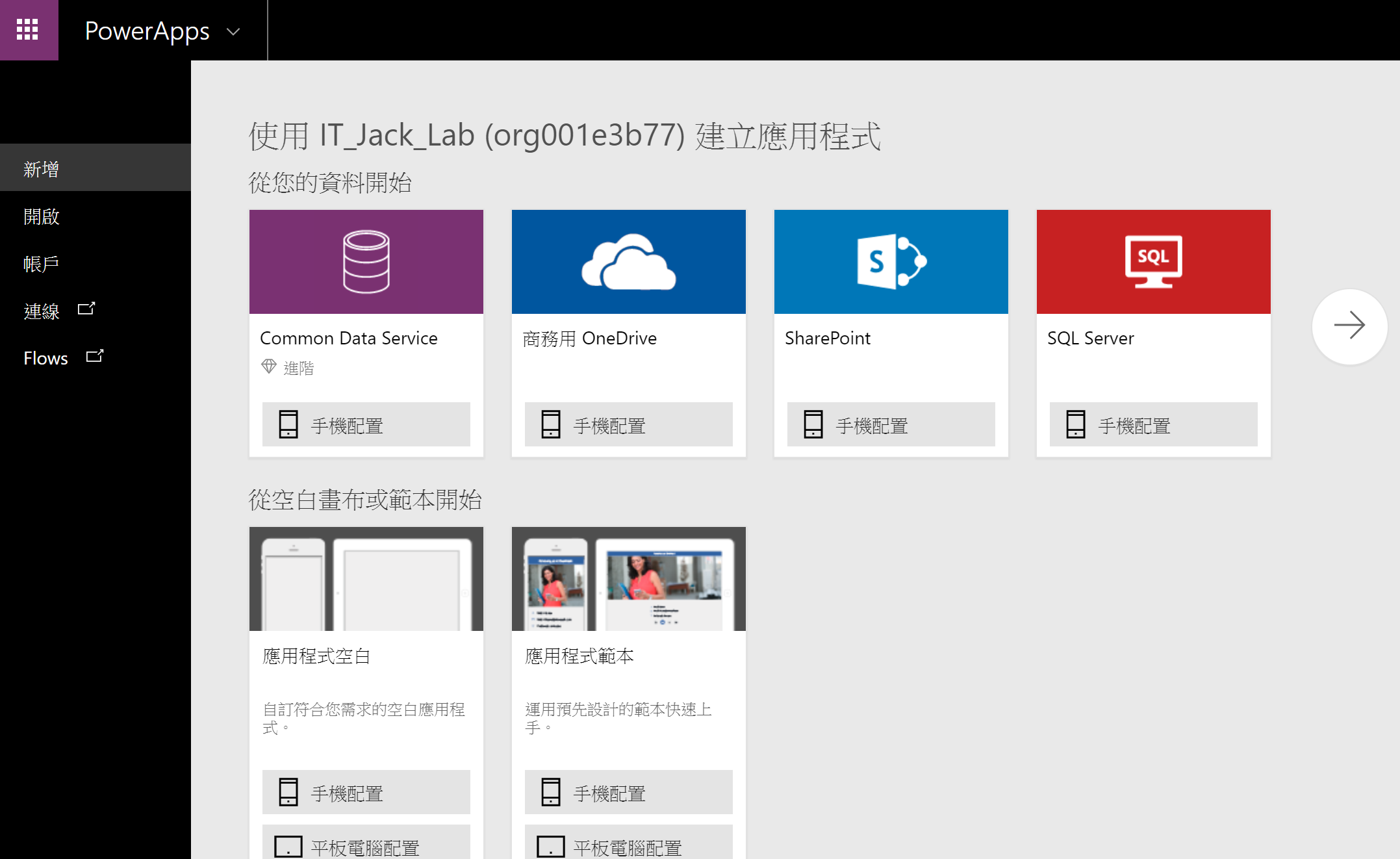Click phone icon in 應用程式範本 card
1400x859 pixels.
551,792
